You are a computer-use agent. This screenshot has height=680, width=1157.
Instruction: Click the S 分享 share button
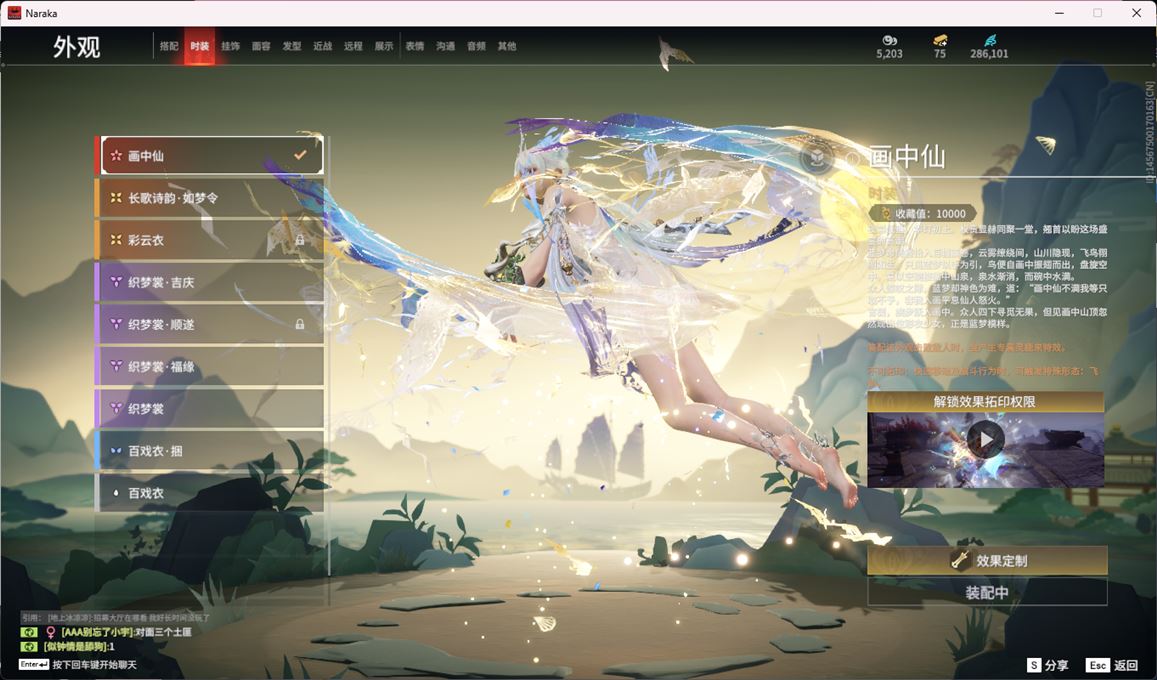(x=1048, y=665)
